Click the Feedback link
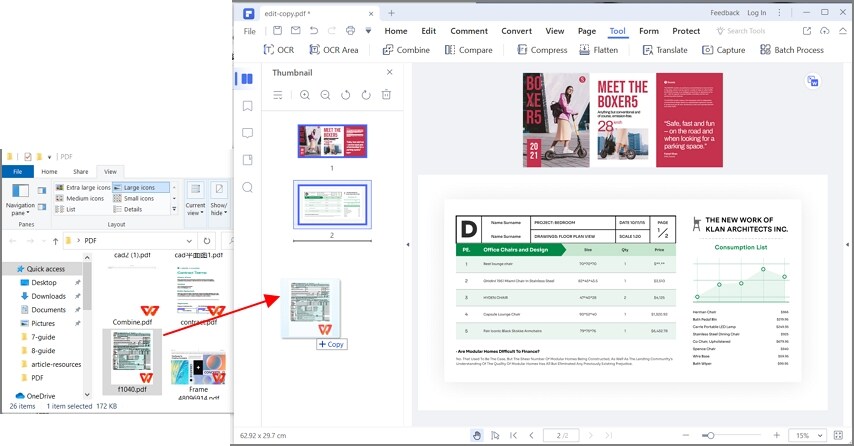The width and height of the screenshot is (854, 446). click(x=724, y=13)
